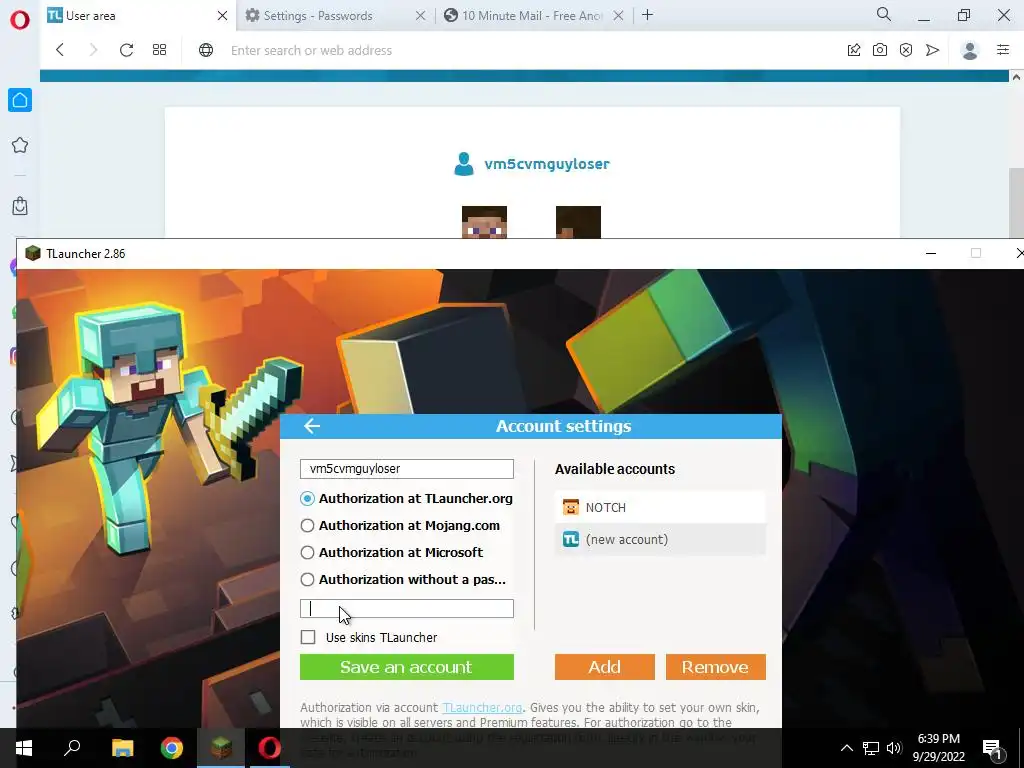Select the NOTCH account
Screen dimensions: 1024x768
pyautogui.click(x=660, y=507)
